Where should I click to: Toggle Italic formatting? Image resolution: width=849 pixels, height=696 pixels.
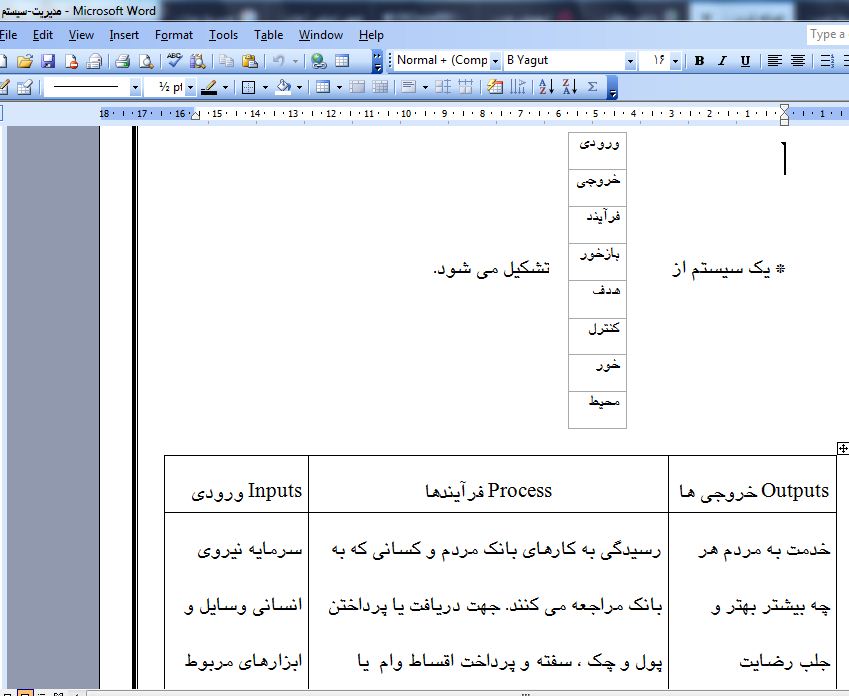pyautogui.click(x=721, y=61)
